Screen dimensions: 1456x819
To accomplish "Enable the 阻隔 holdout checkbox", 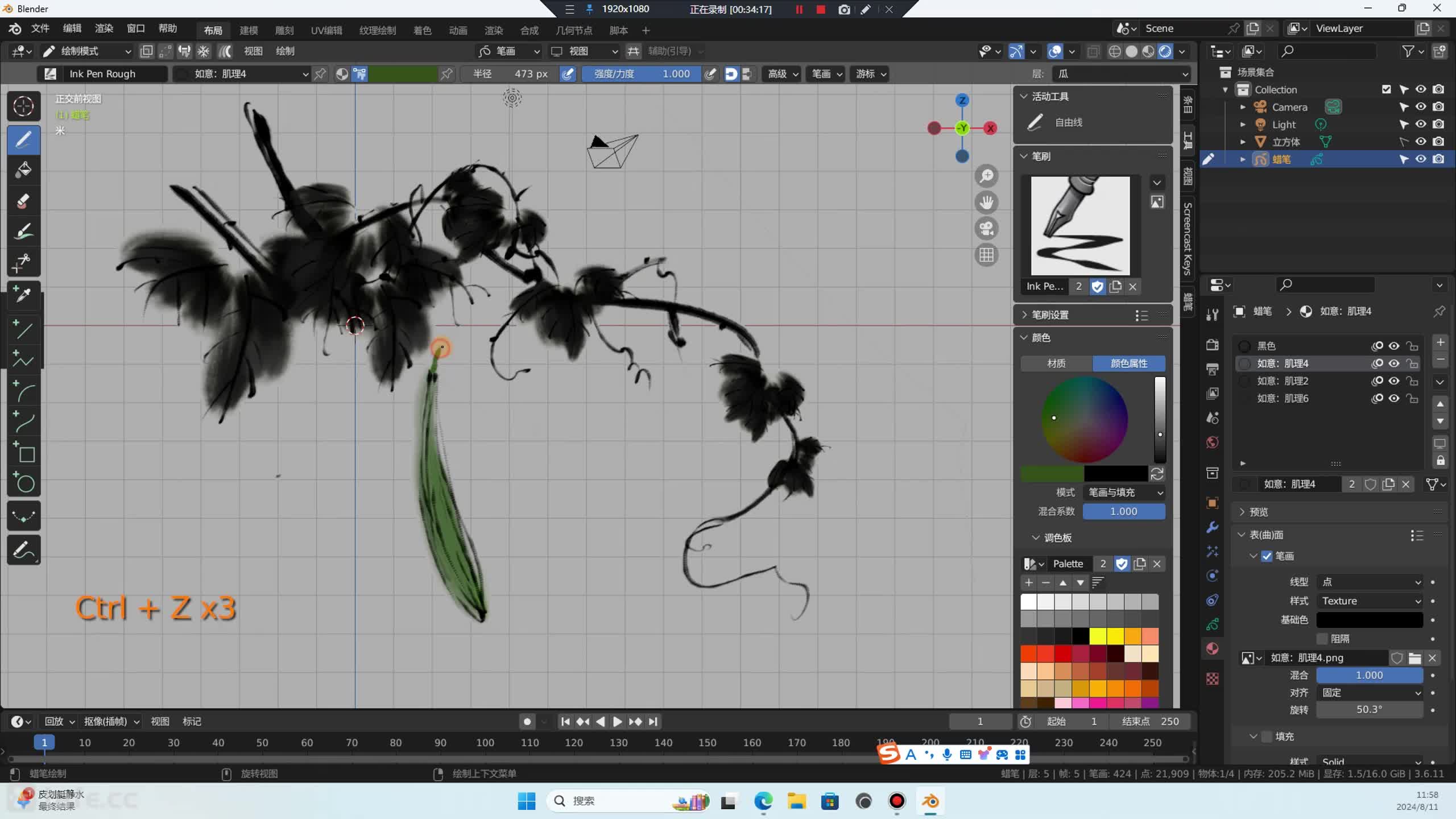I will coord(1322,639).
